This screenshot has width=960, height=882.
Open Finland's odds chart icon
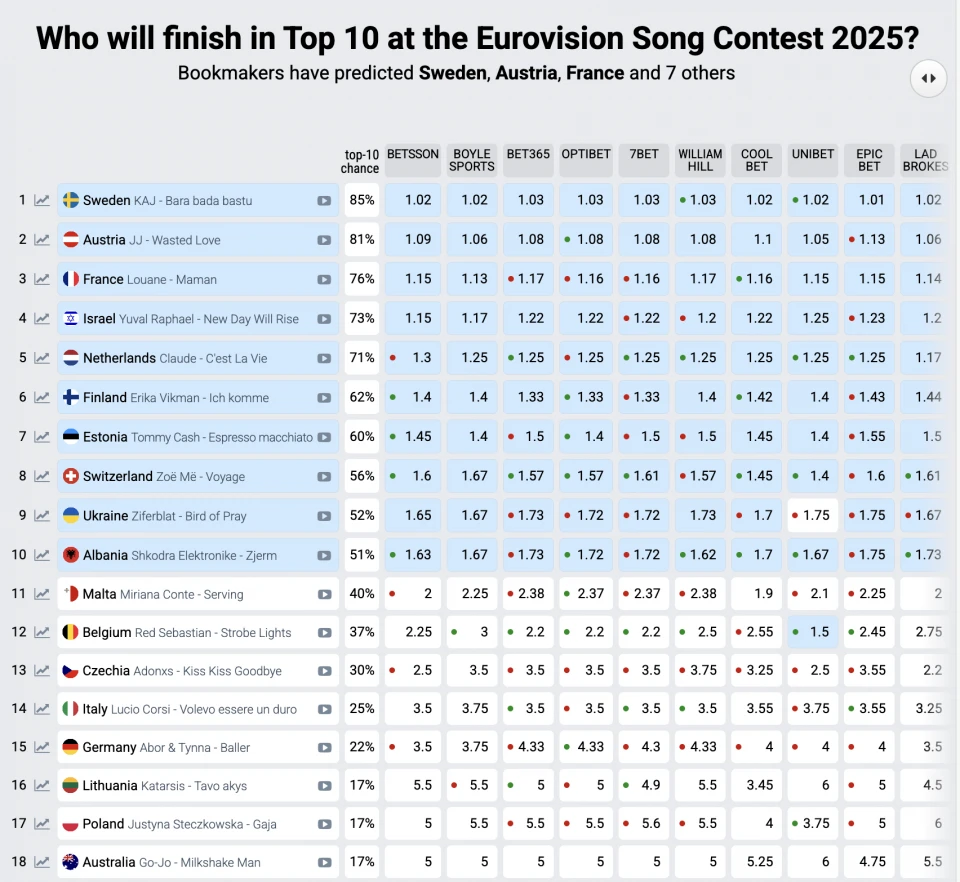tap(42, 398)
